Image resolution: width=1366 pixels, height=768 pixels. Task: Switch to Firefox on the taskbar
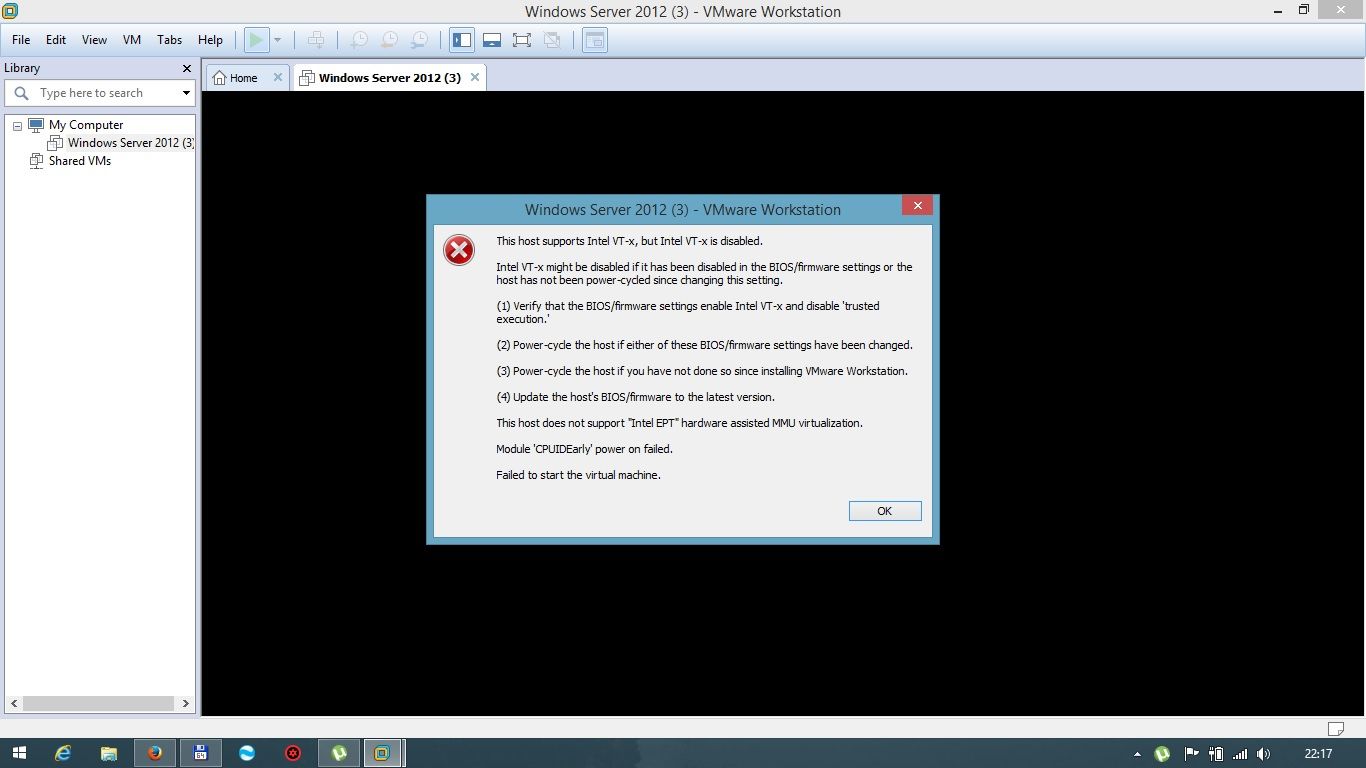click(x=155, y=753)
